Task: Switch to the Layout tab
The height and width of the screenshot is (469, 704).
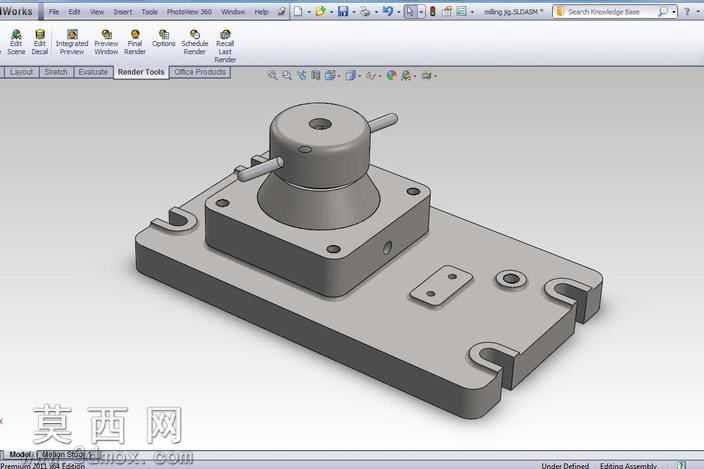Action: 21,72
